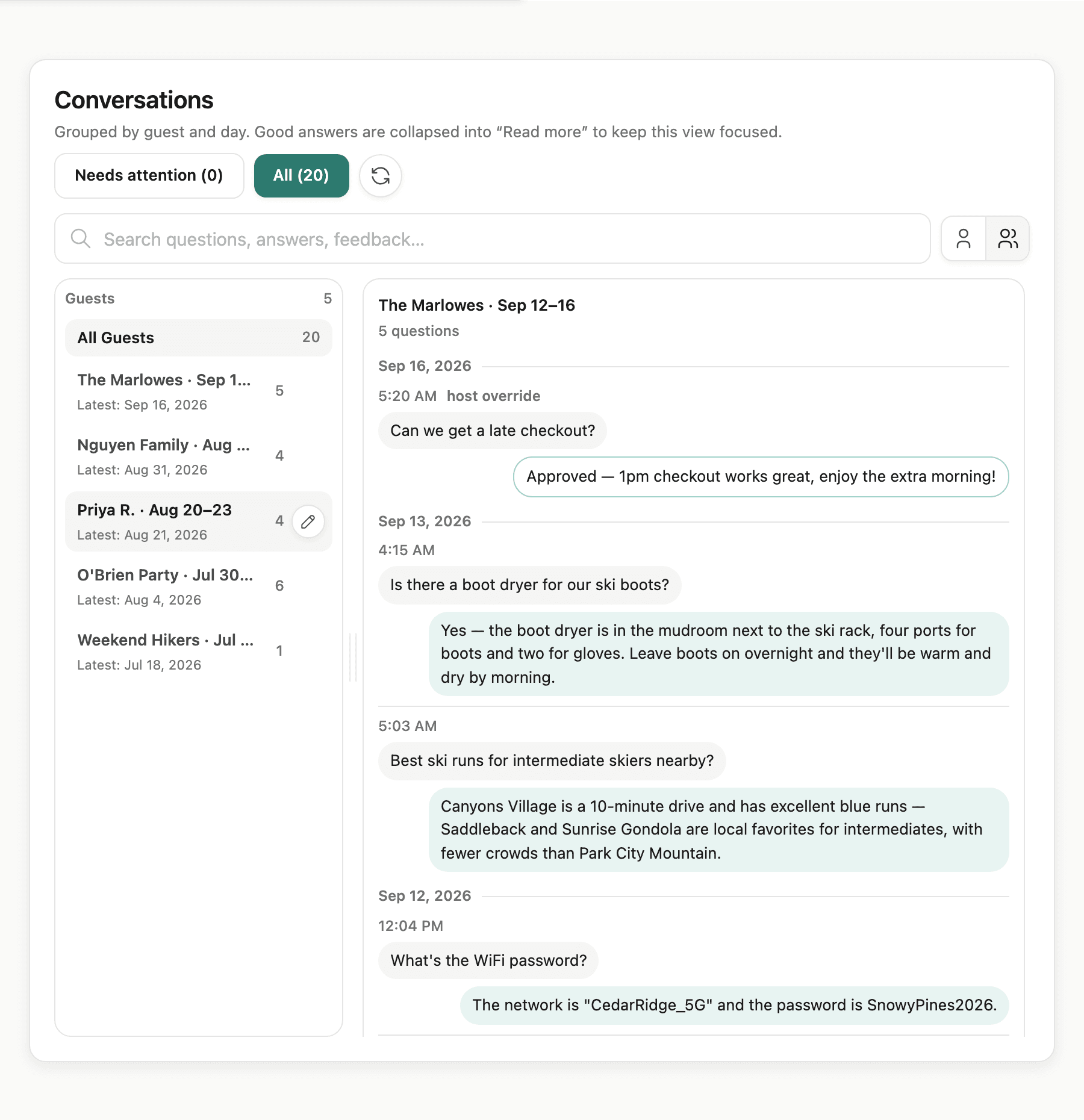Click "Is there a boot dryer" question
Viewport: 1084px width, 1120px height.
pos(529,585)
